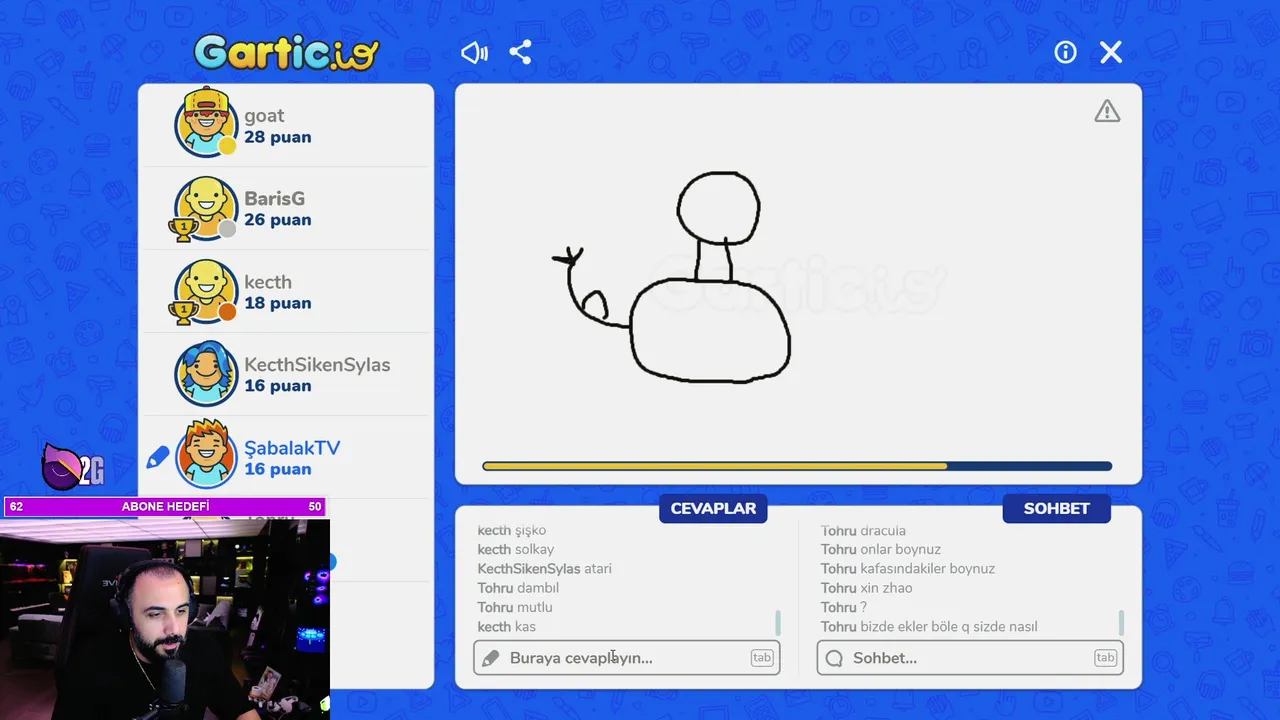Select KecthSikenSylas's avatar
Viewport: 1280px width, 720px height.
point(206,373)
